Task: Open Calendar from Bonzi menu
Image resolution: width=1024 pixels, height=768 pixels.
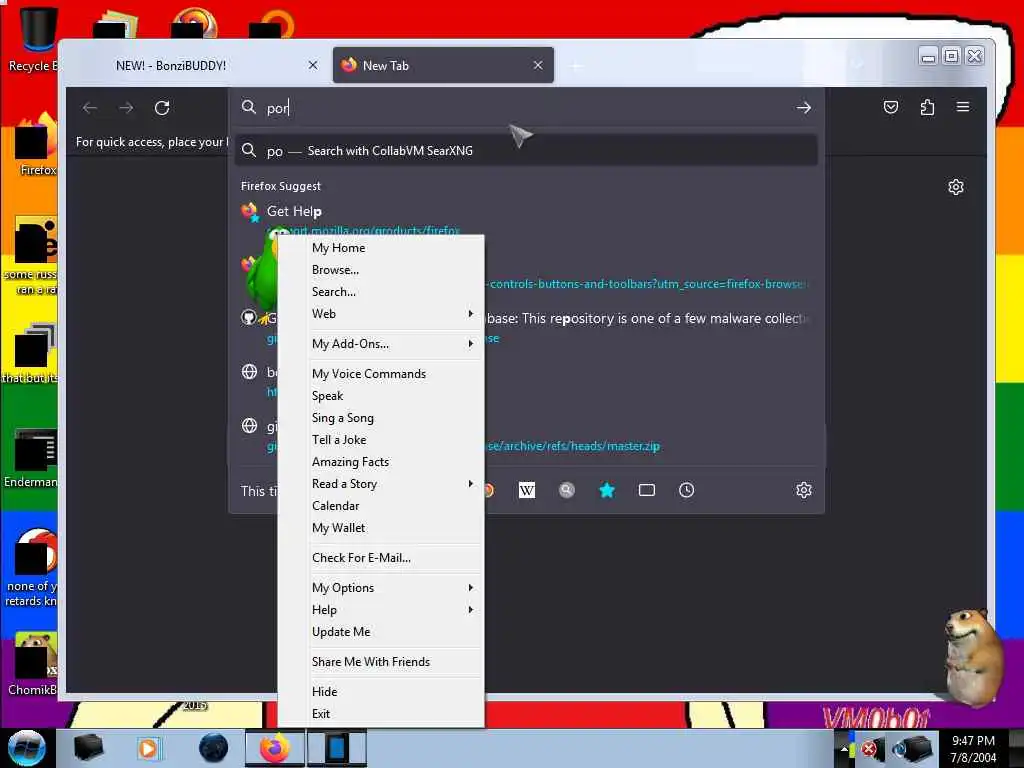Action: pos(381,506)
